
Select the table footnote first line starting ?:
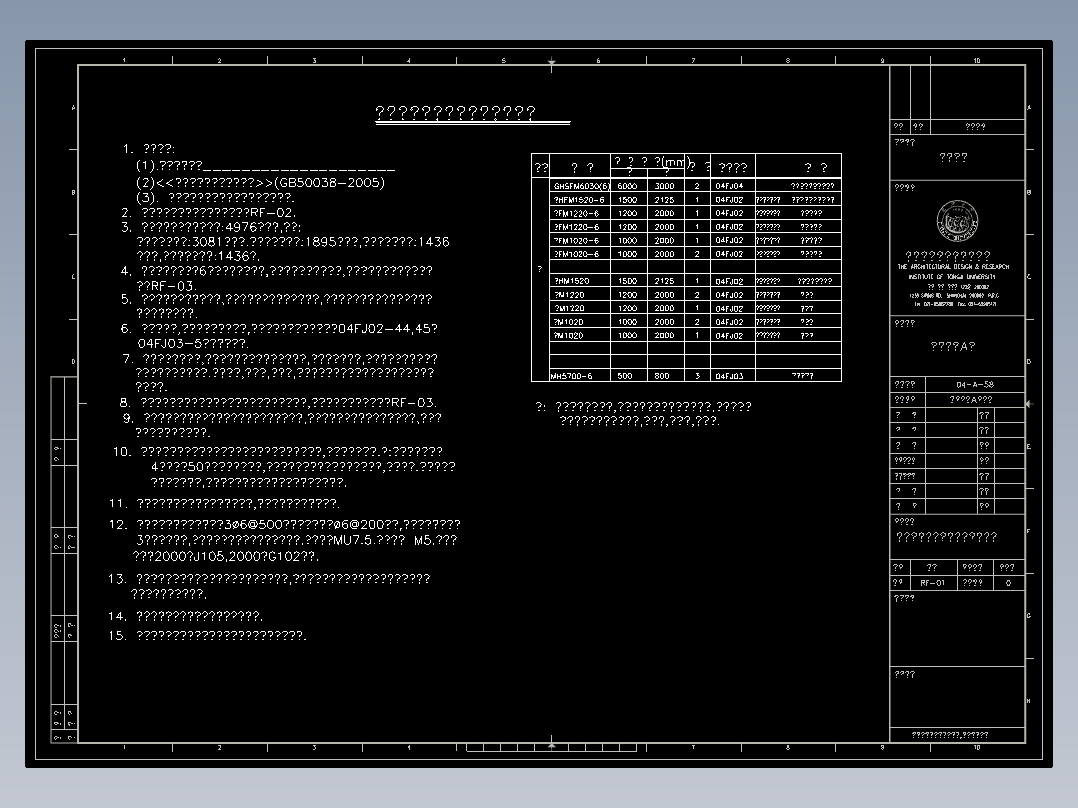point(644,406)
